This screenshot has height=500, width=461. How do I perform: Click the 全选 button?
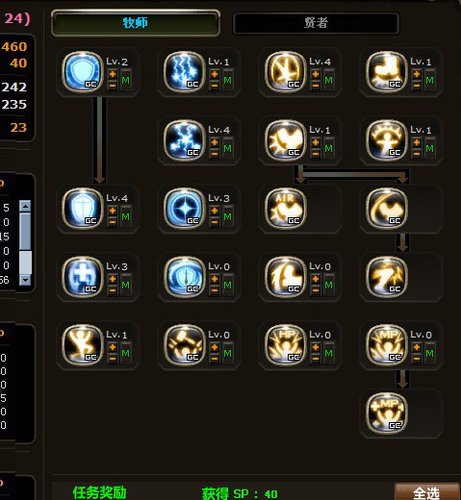click(427, 492)
